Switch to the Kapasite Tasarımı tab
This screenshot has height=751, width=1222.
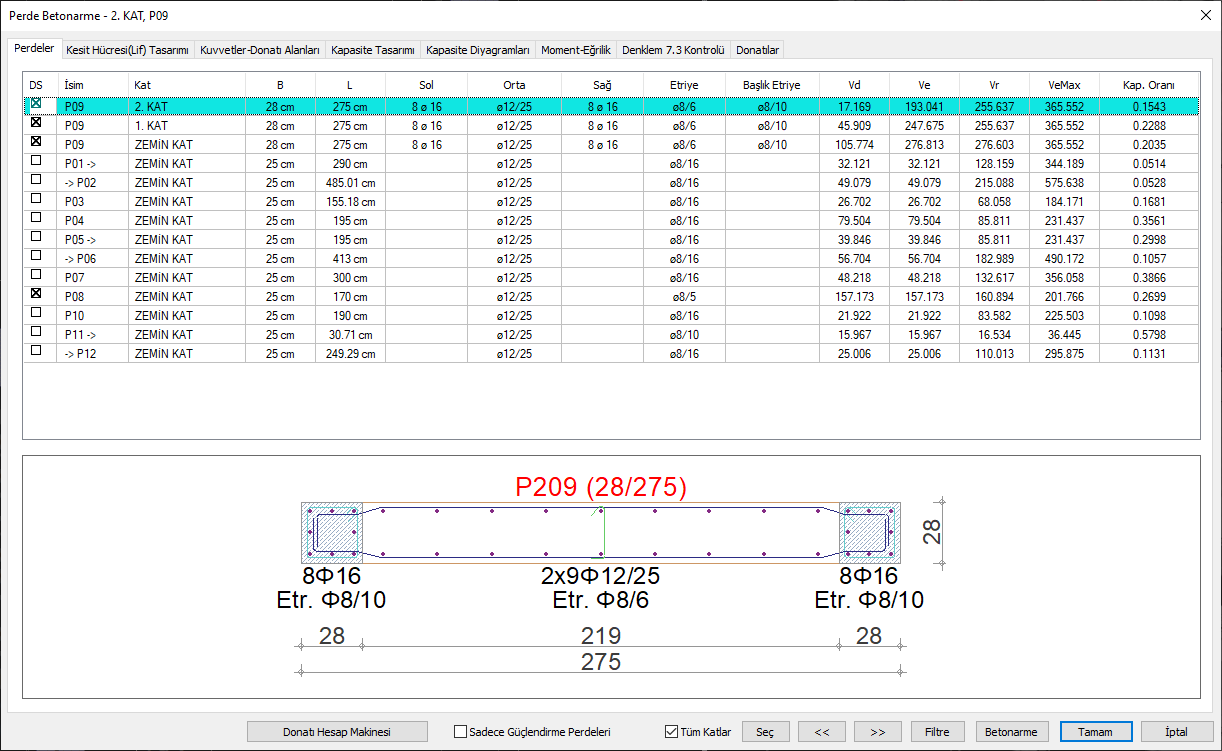pos(372,50)
